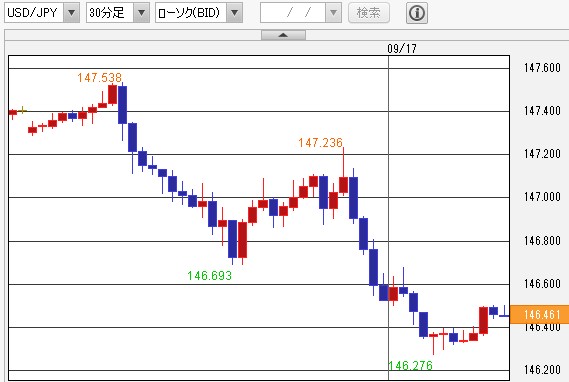Click the 検索 search button
569x382 pixels.
pos(369,13)
